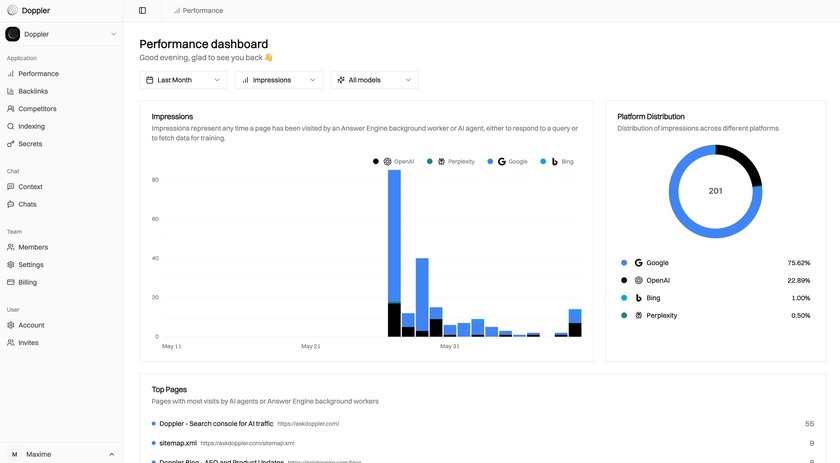Open the Billing page
This screenshot has width=840, height=463.
(27, 282)
